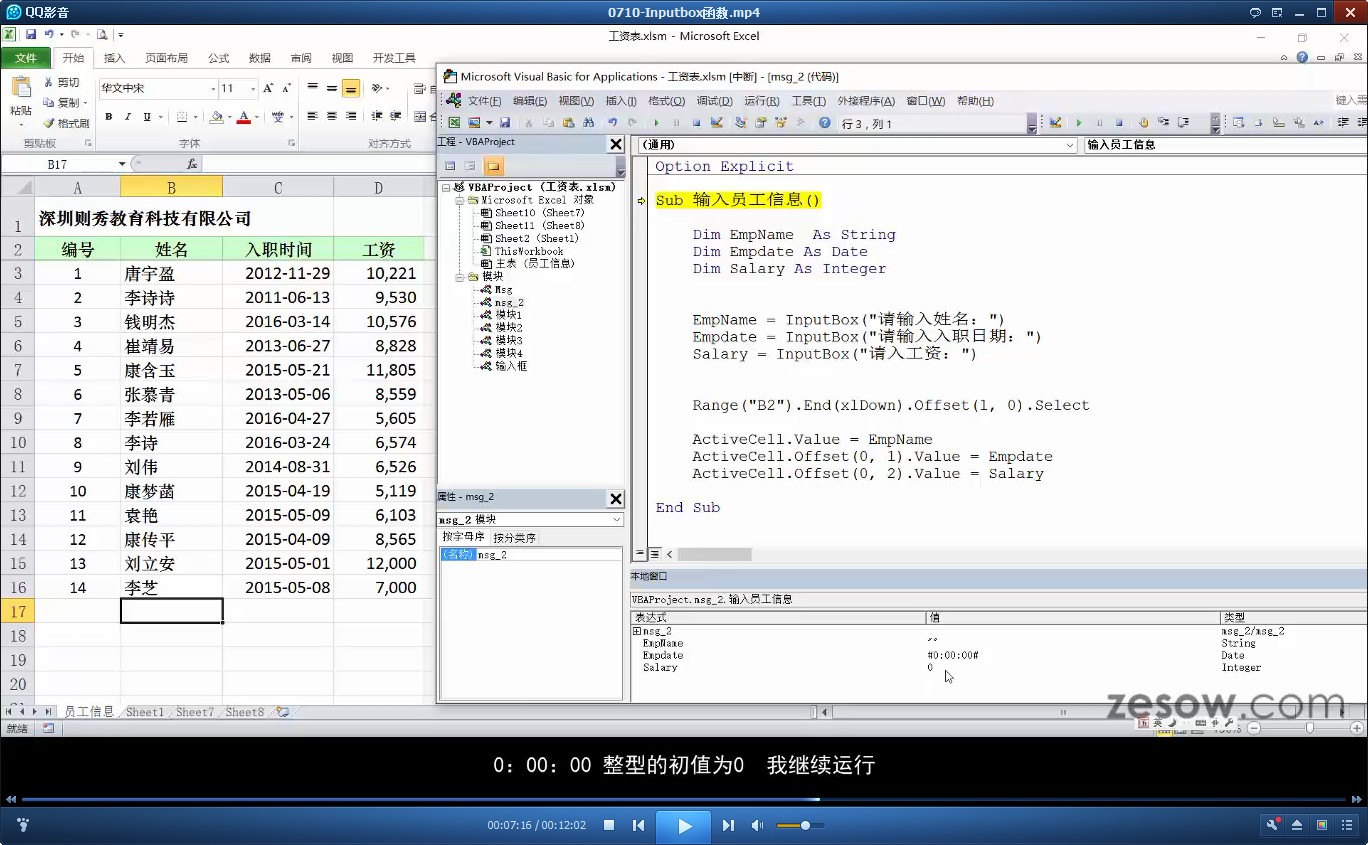1368x845 pixels.
Task: Click the Undo icon in VBA toolbar
Action: (x=613, y=123)
